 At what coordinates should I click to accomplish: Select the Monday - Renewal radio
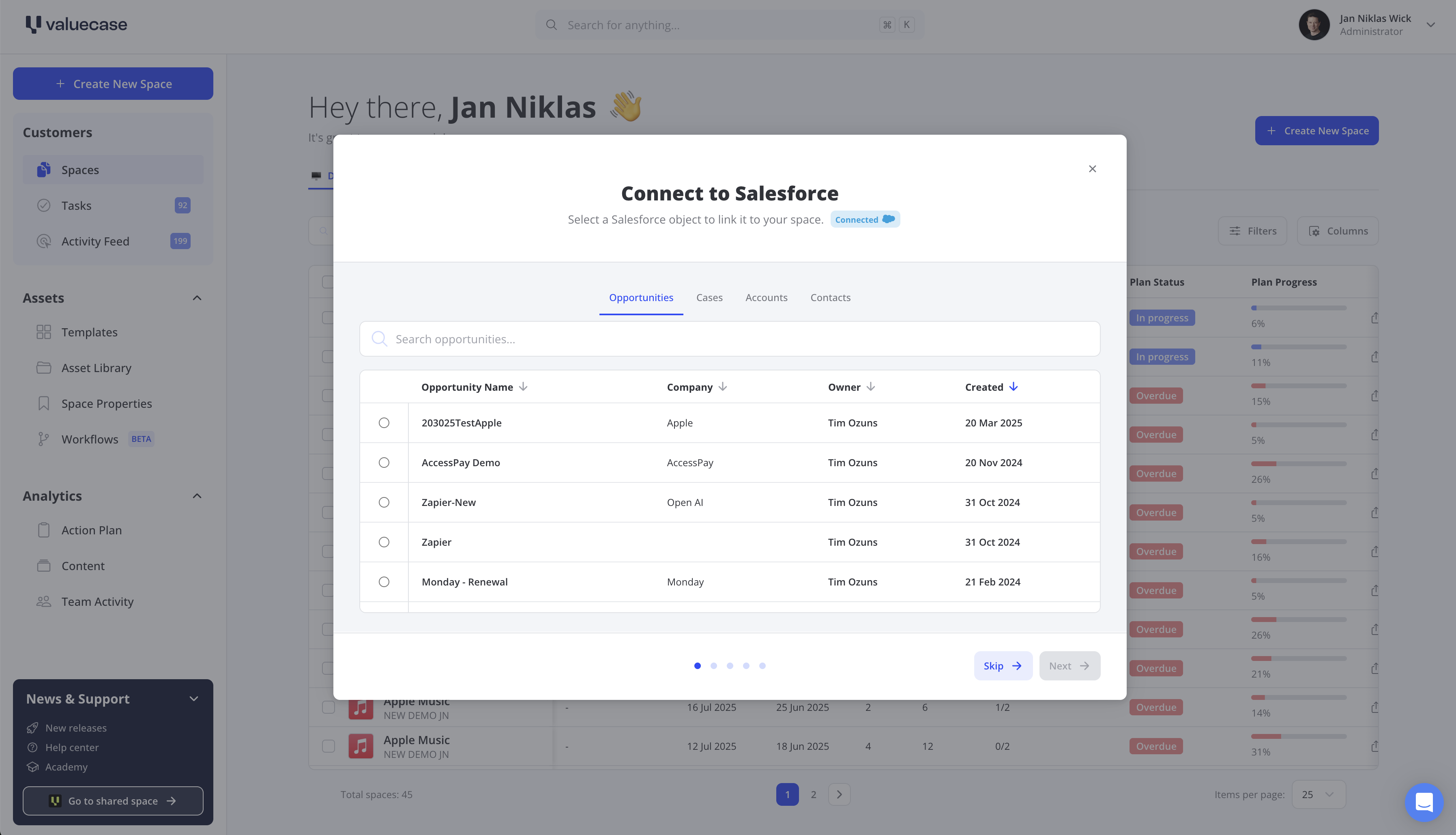pyautogui.click(x=384, y=582)
